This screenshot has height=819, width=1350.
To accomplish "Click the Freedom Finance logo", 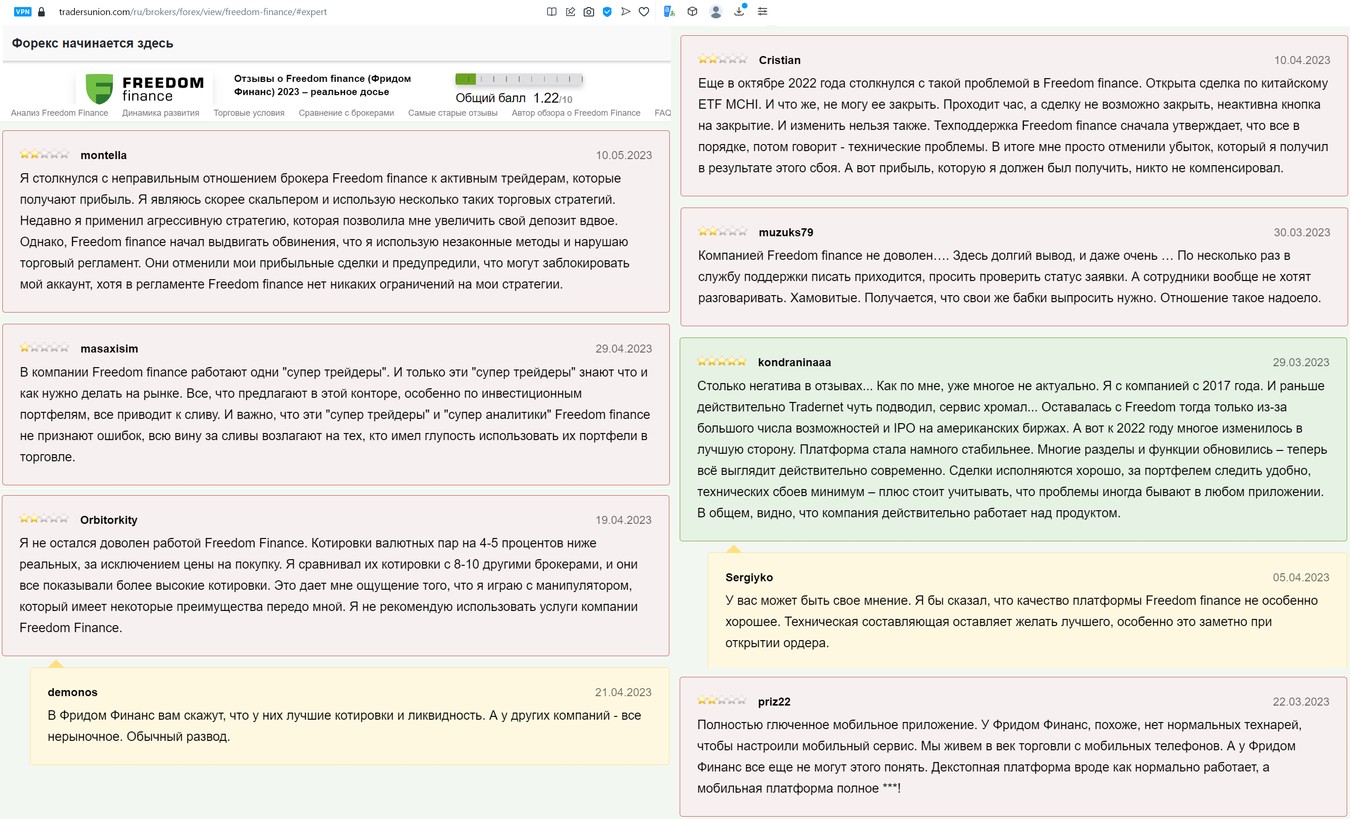I will click(144, 88).
